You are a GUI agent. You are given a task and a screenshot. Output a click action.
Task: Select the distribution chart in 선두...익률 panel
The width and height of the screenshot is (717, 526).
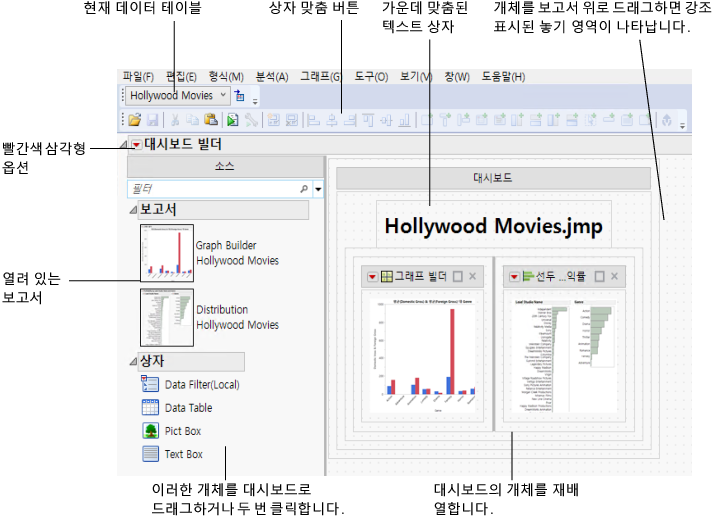coord(564,357)
